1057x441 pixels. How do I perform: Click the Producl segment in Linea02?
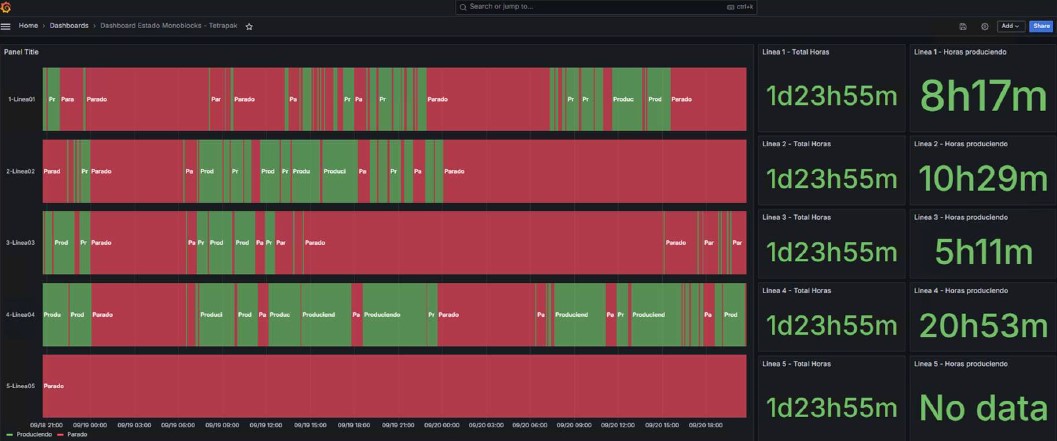coord(340,171)
